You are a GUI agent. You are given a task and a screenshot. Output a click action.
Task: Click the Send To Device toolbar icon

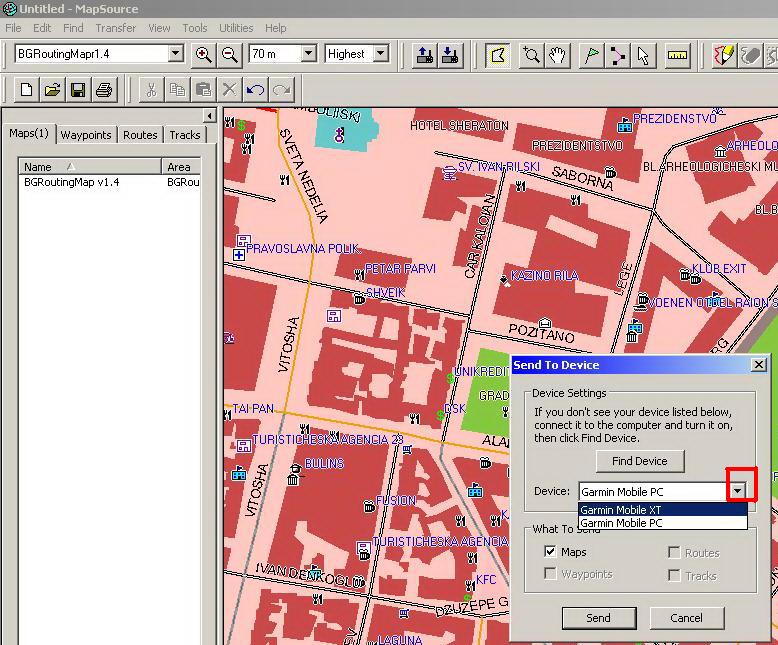click(425, 55)
